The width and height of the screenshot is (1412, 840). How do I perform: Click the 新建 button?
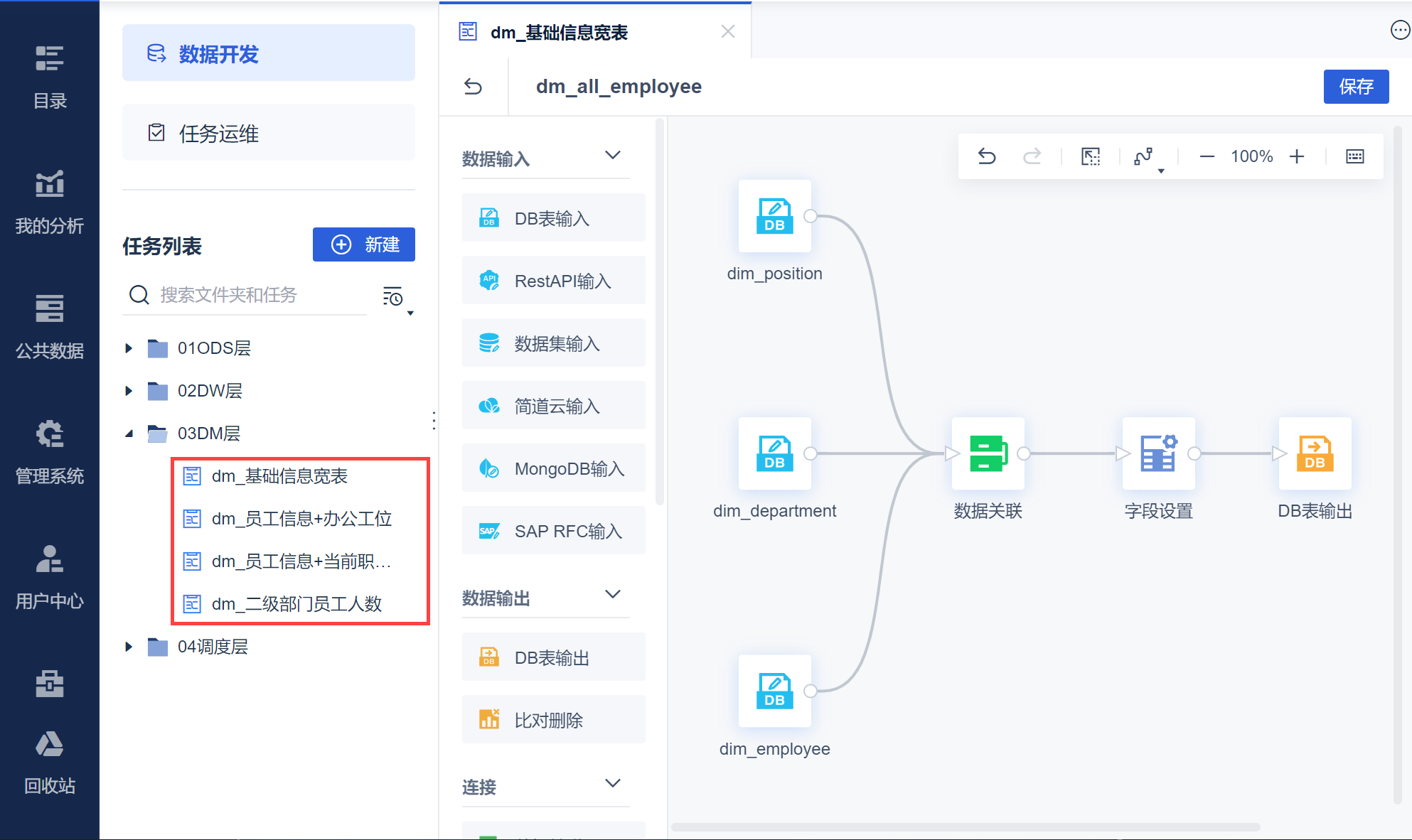(364, 245)
